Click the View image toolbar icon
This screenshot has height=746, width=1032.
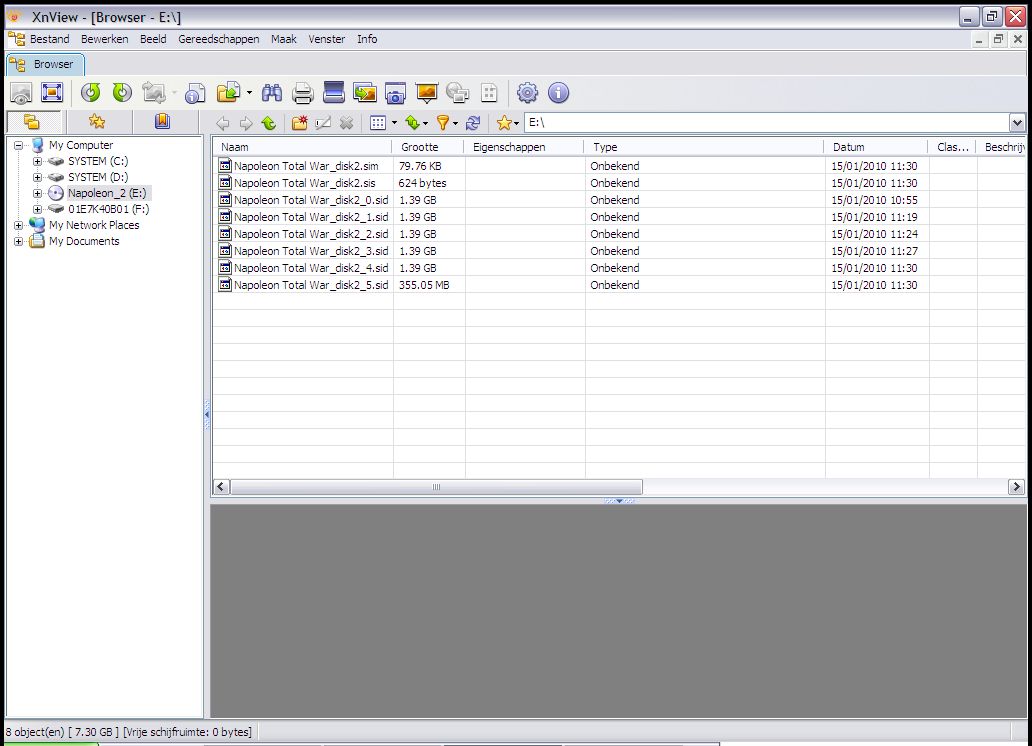[21, 93]
